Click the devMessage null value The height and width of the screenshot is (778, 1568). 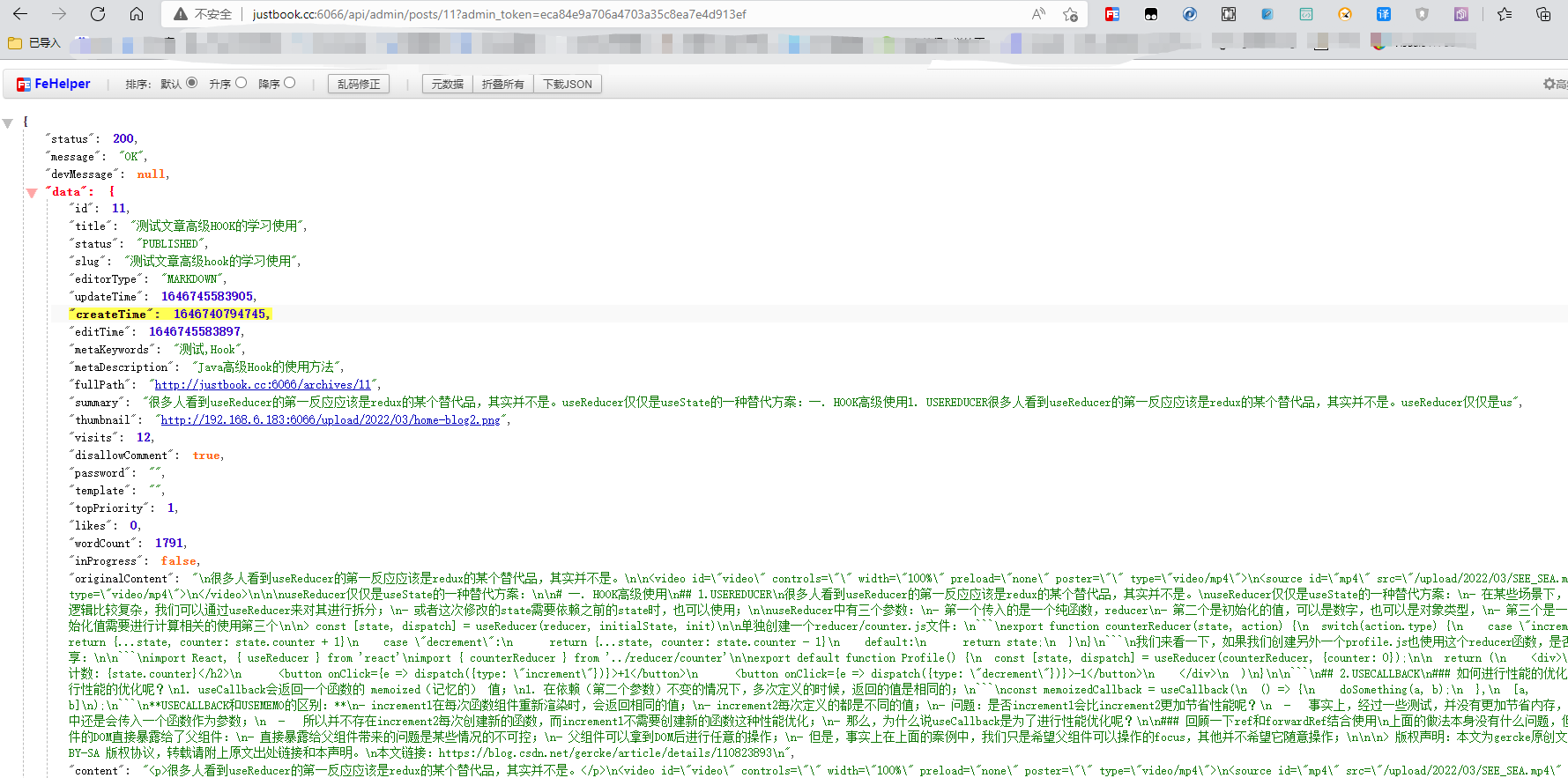[151, 174]
